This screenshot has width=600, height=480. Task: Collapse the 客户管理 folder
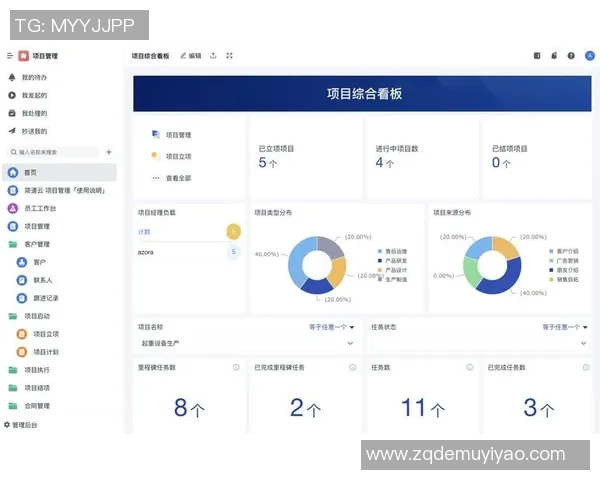click(29, 244)
